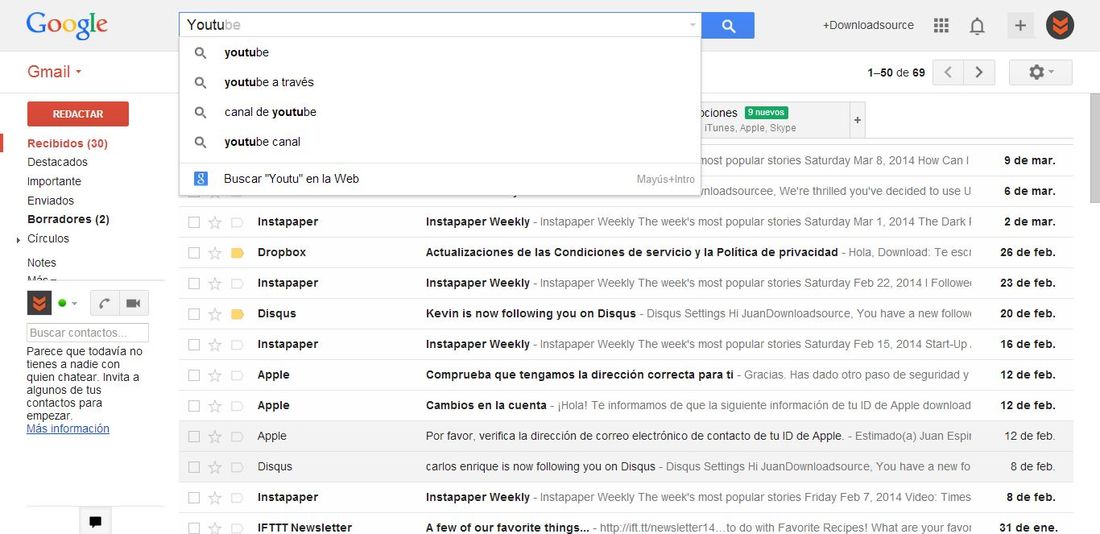1100x534 pixels.
Task: Open the settings gear menu
Action: 1040,72
